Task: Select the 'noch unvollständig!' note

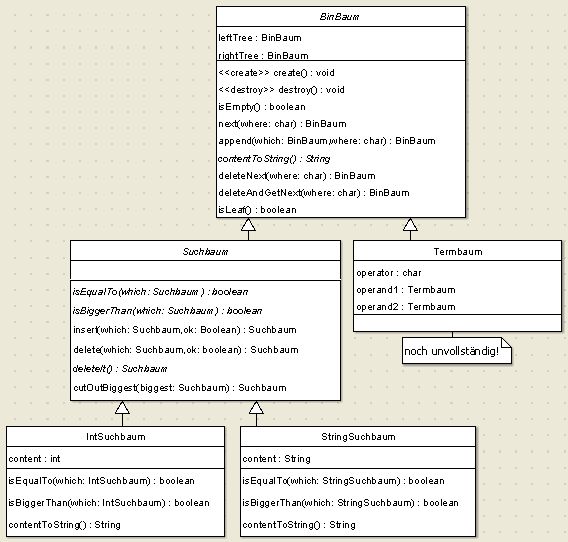Action: pos(457,351)
